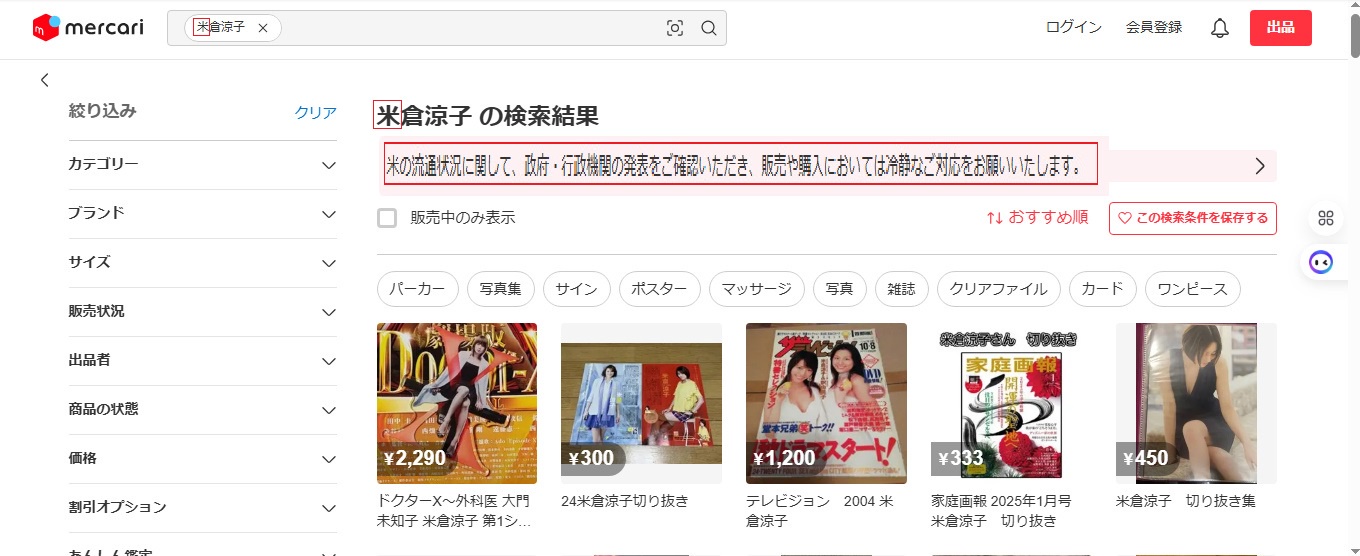
Task: Save search with この検索条件を保存する
Action: 1193,218
